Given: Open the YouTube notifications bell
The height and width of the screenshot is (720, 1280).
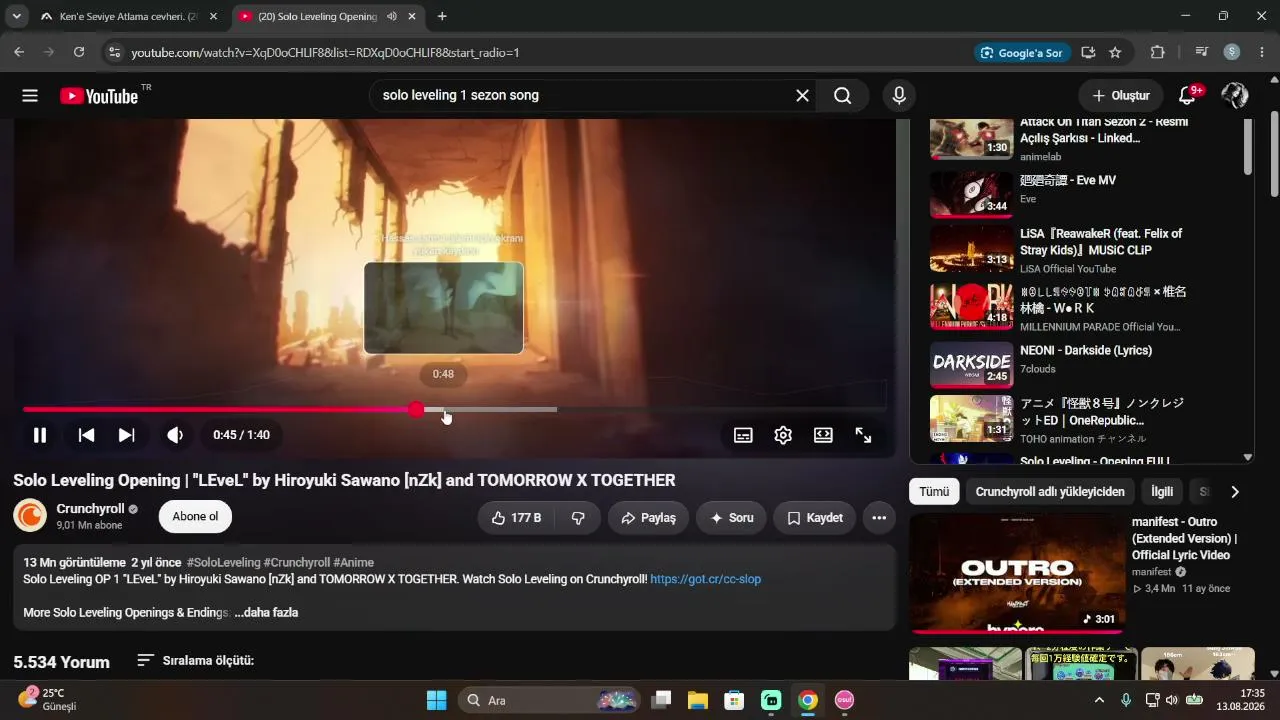Looking at the screenshot, I should [1187, 96].
